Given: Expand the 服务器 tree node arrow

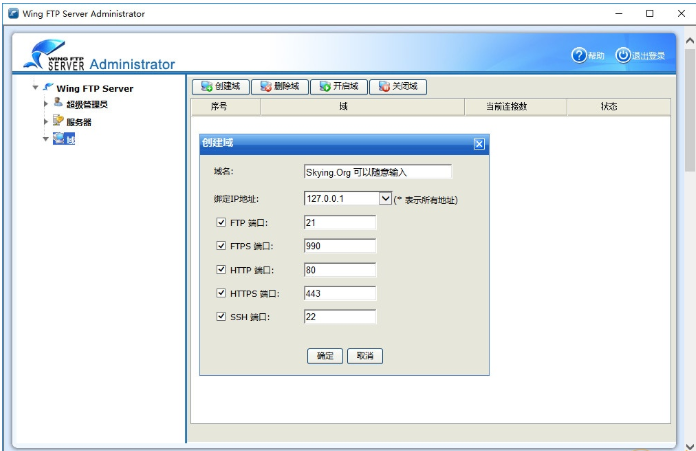Looking at the screenshot, I should pyautogui.click(x=45, y=121).
